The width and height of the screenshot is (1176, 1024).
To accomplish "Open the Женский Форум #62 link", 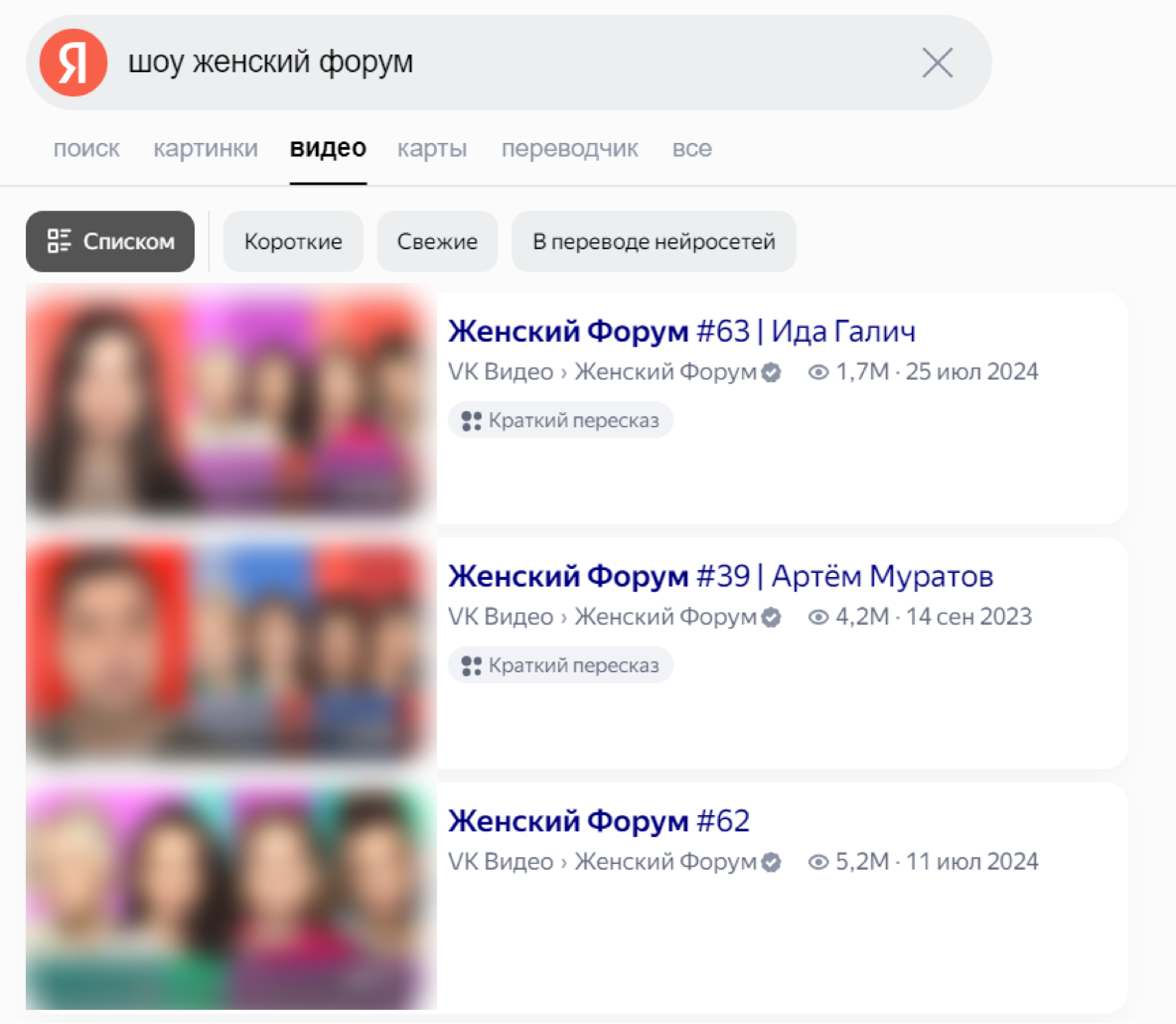I will click(599, 821).
